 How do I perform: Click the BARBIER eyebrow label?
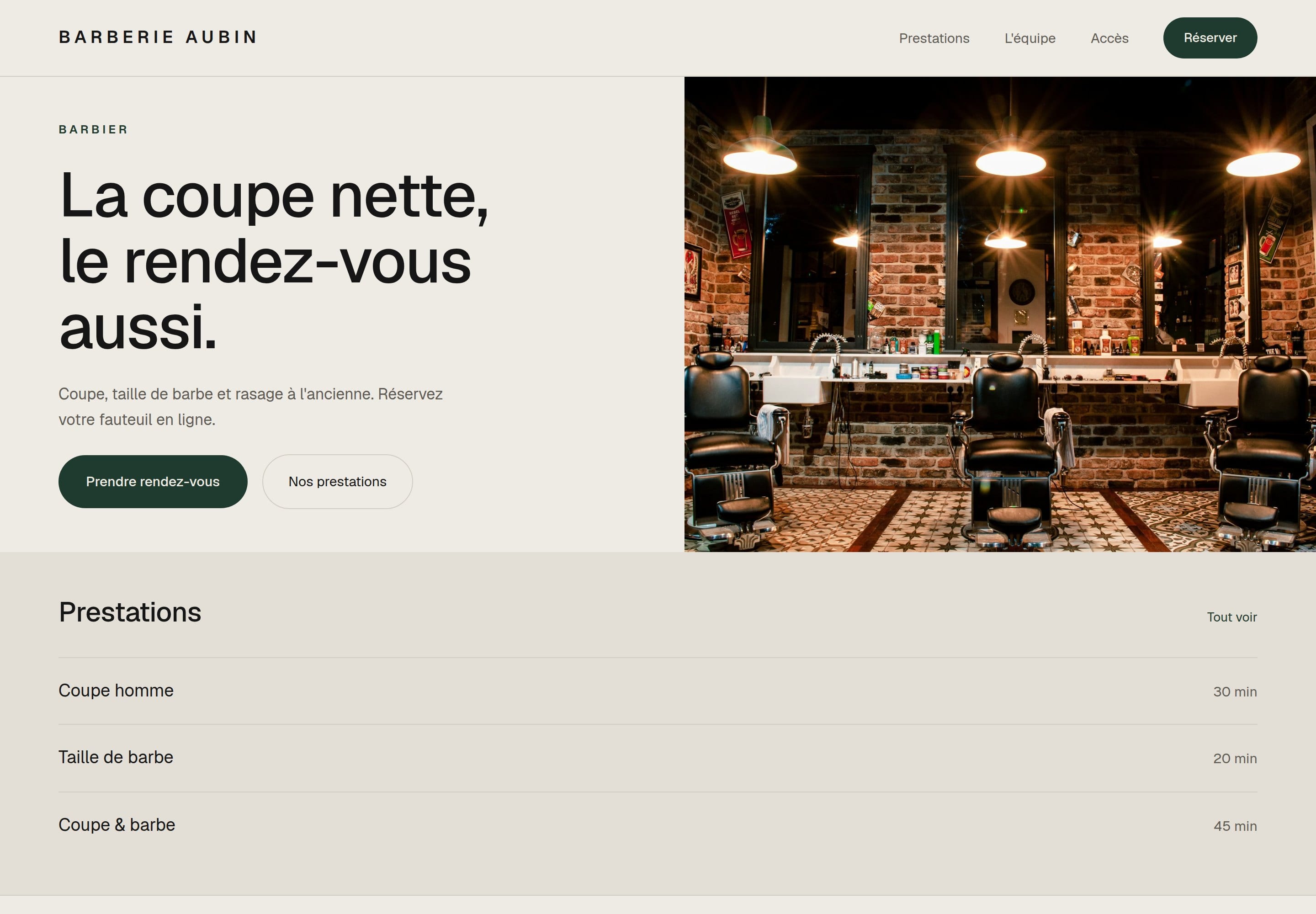point(93,129)
